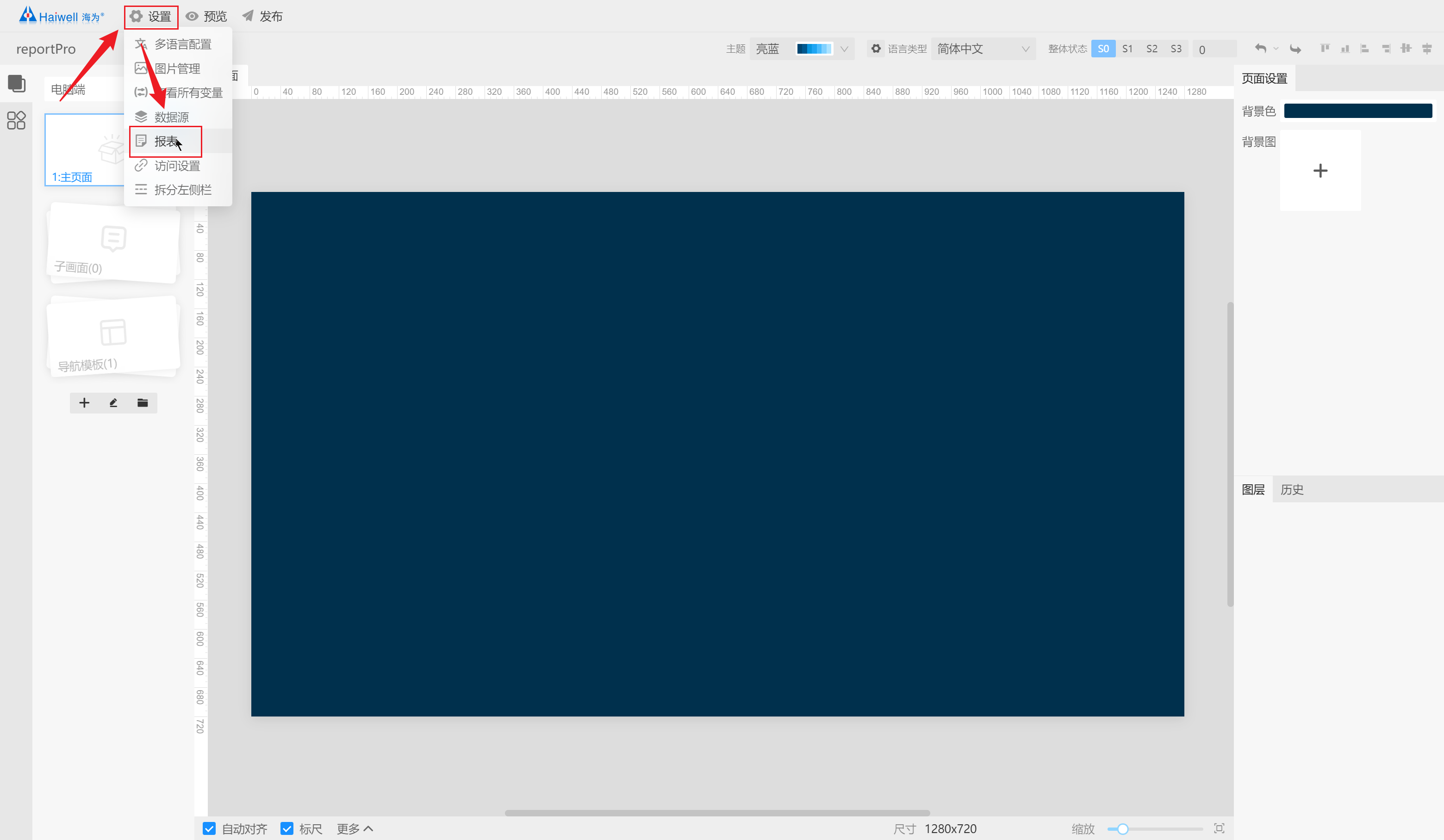The image size is (1444, 840).
Task: Select 数据源 from the settings menu
Action: 178,117
